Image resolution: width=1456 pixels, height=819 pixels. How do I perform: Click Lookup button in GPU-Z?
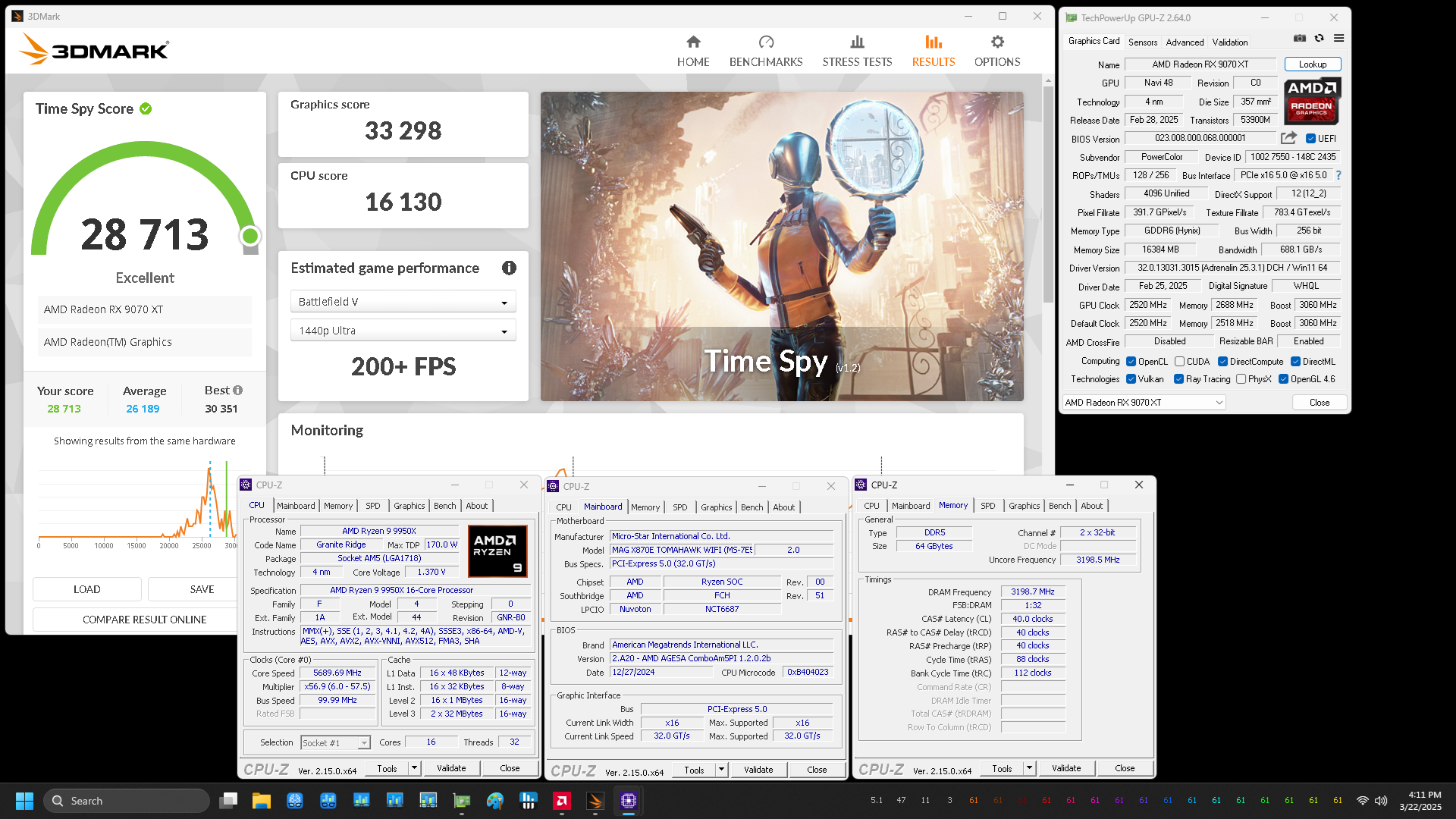(x=1313, y=64)
